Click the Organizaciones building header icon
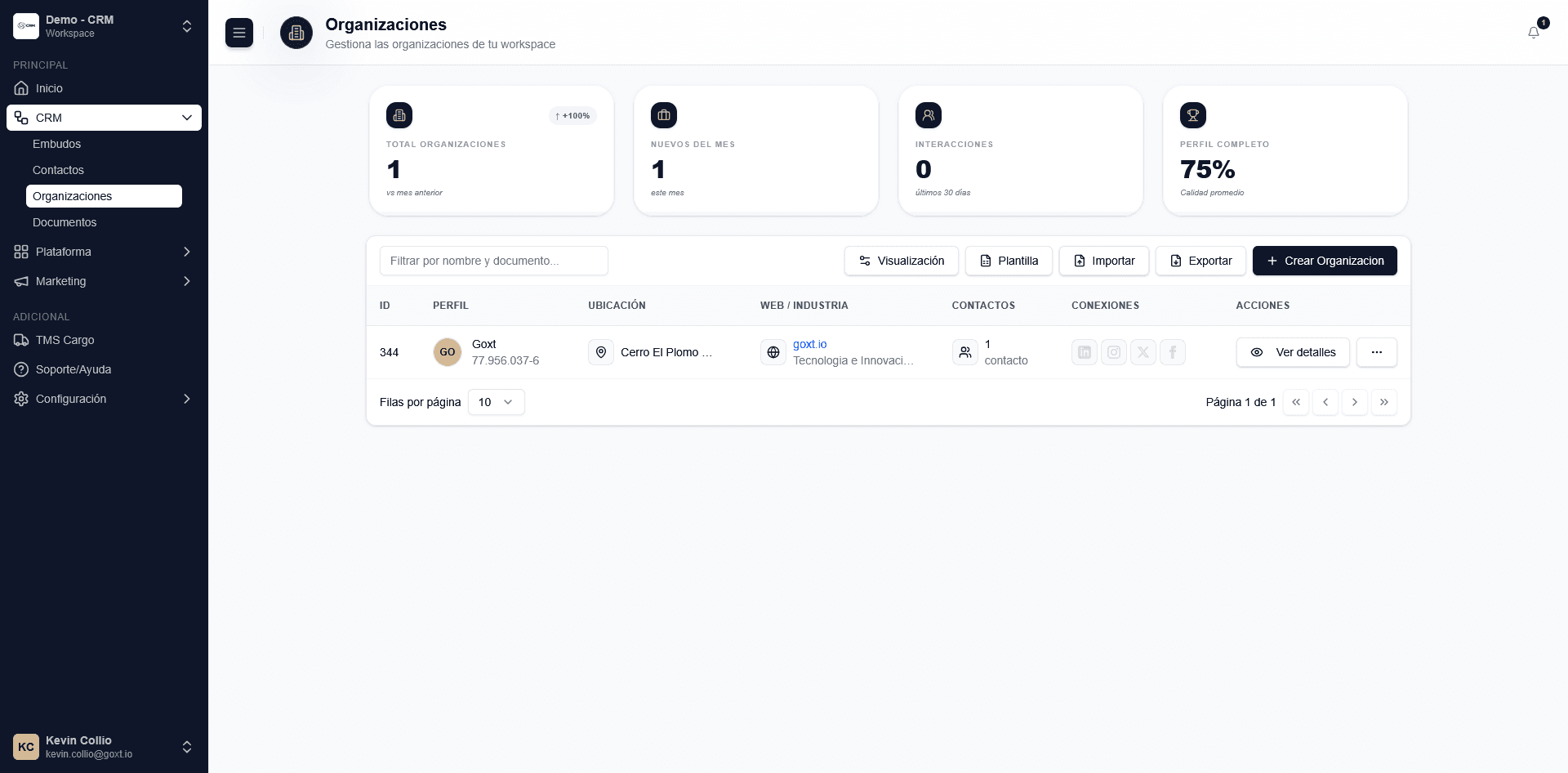The width and height of the screenshot is (1568, 773). [x=296, y=33]
